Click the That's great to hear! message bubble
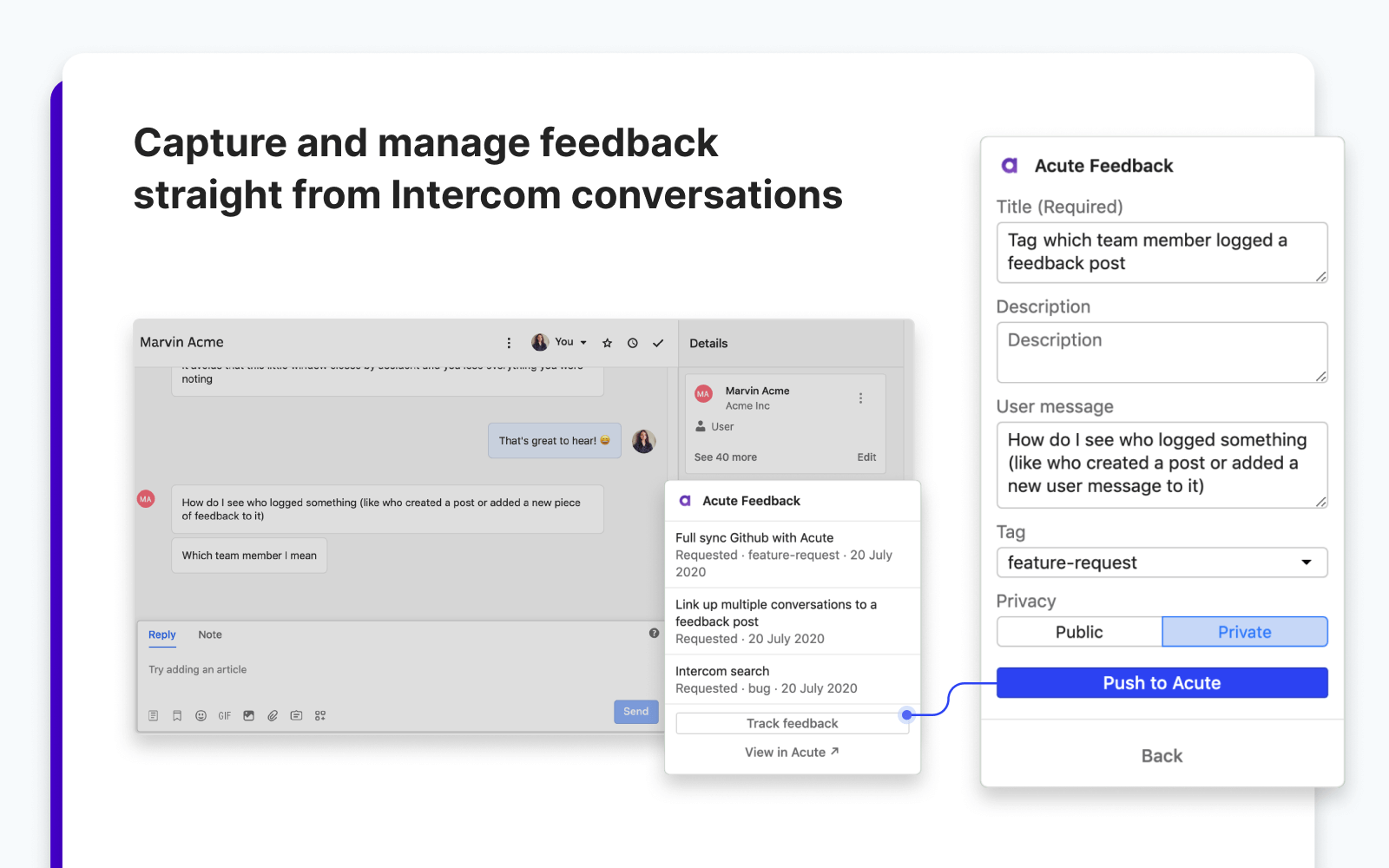This screenshot has width=1389, height=868. pyautogui.click(x=555, y=441)
